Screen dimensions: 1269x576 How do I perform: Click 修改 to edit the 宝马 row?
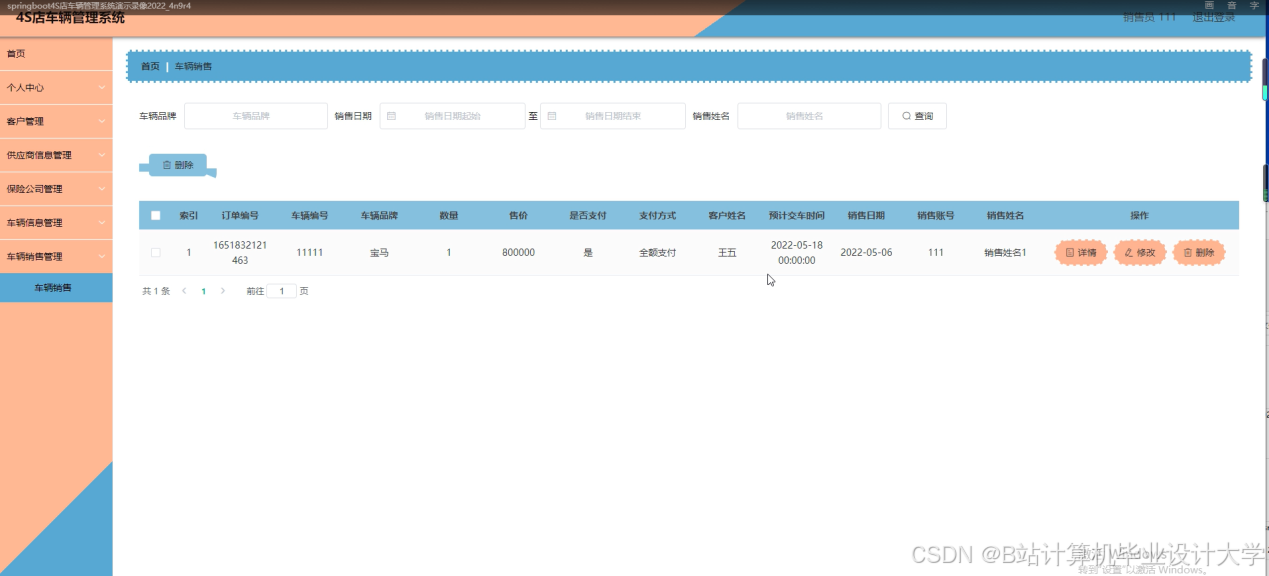point(1139,253)
